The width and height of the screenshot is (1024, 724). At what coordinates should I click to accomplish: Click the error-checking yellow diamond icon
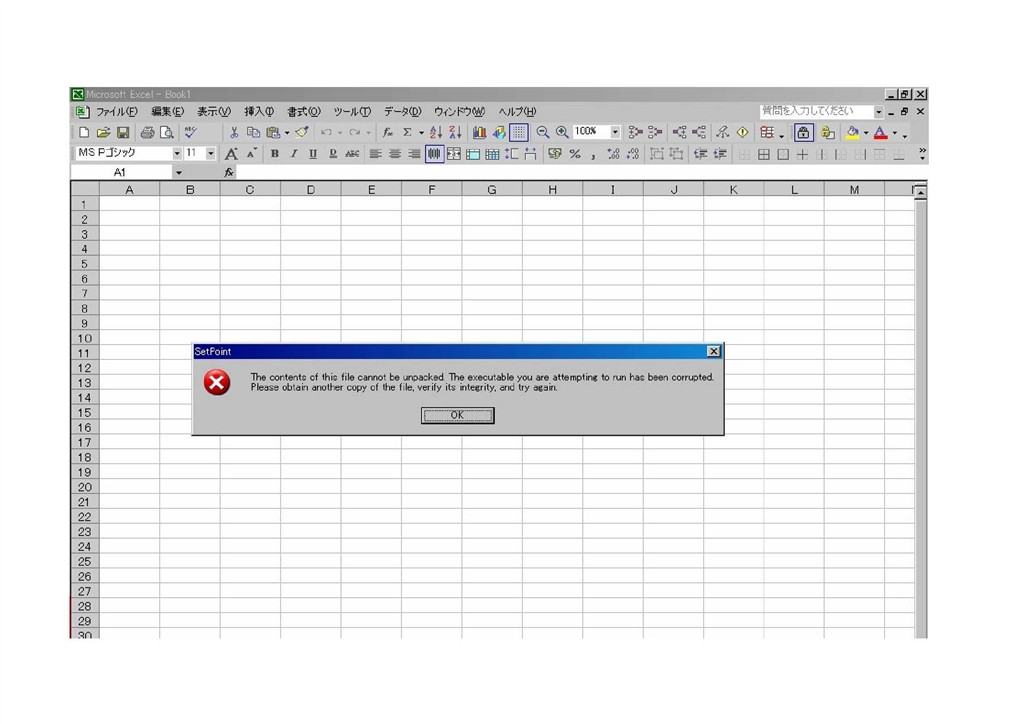click(x=743, y=133)
